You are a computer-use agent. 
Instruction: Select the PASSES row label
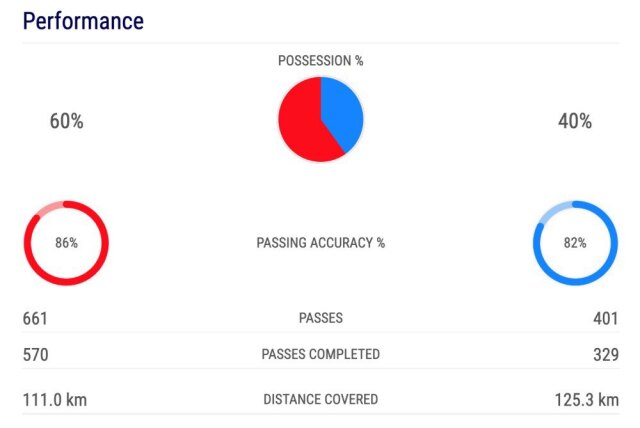tap(320, 319)
